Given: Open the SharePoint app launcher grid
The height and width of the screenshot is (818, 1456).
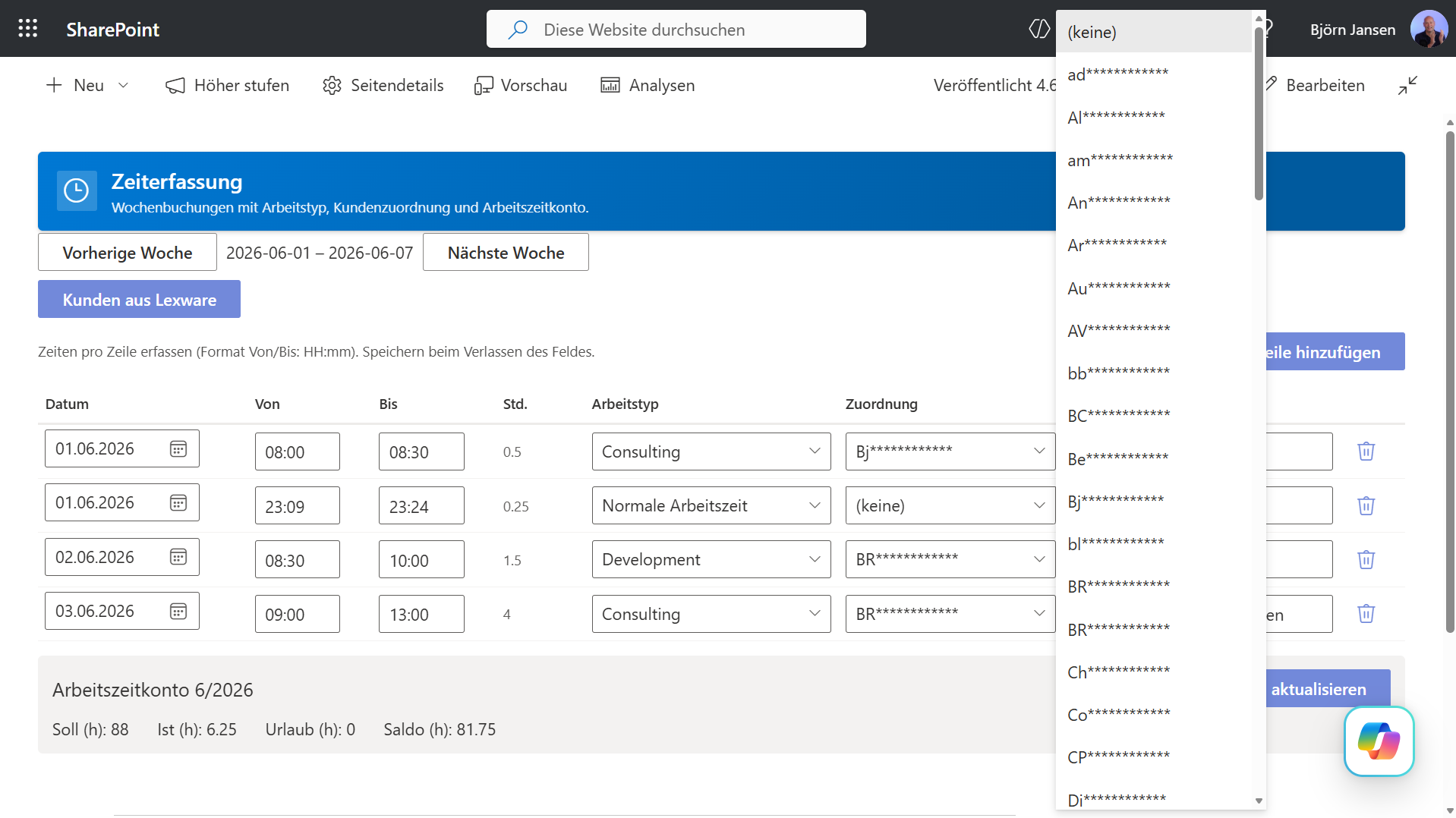Looking at the screenshot, I should (28, 29).
